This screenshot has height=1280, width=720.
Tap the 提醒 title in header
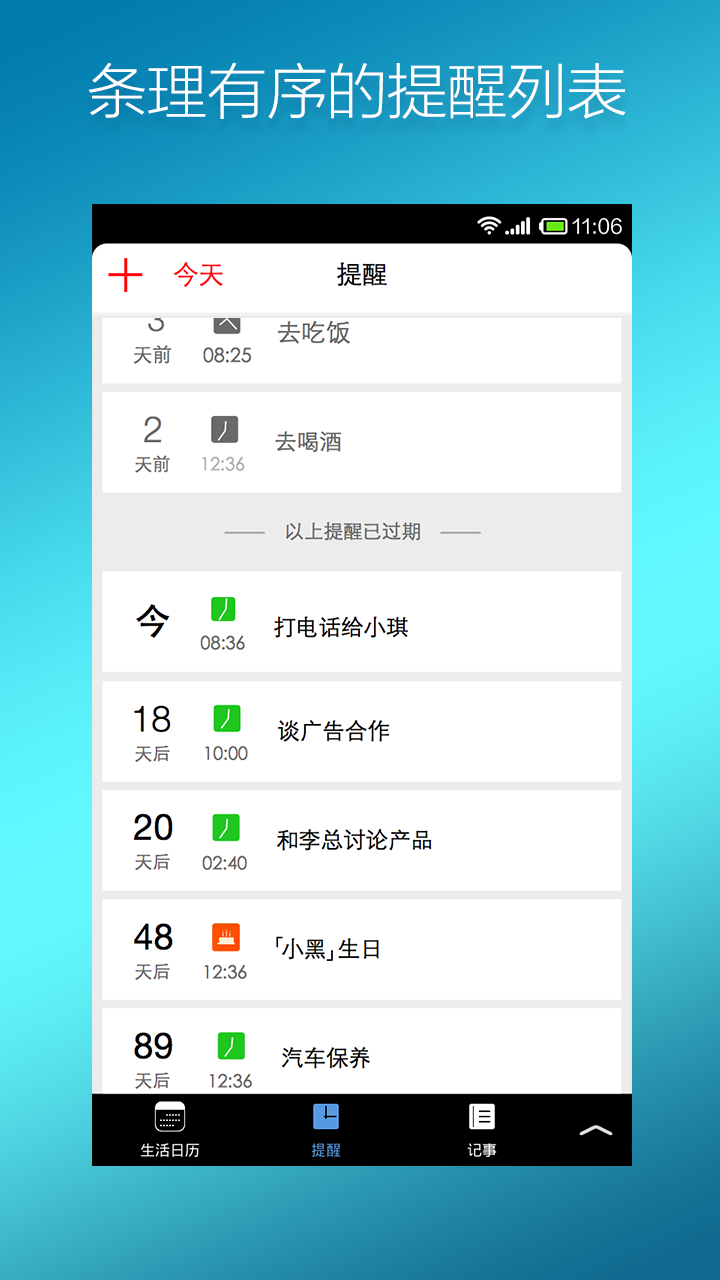click(362, 275)
